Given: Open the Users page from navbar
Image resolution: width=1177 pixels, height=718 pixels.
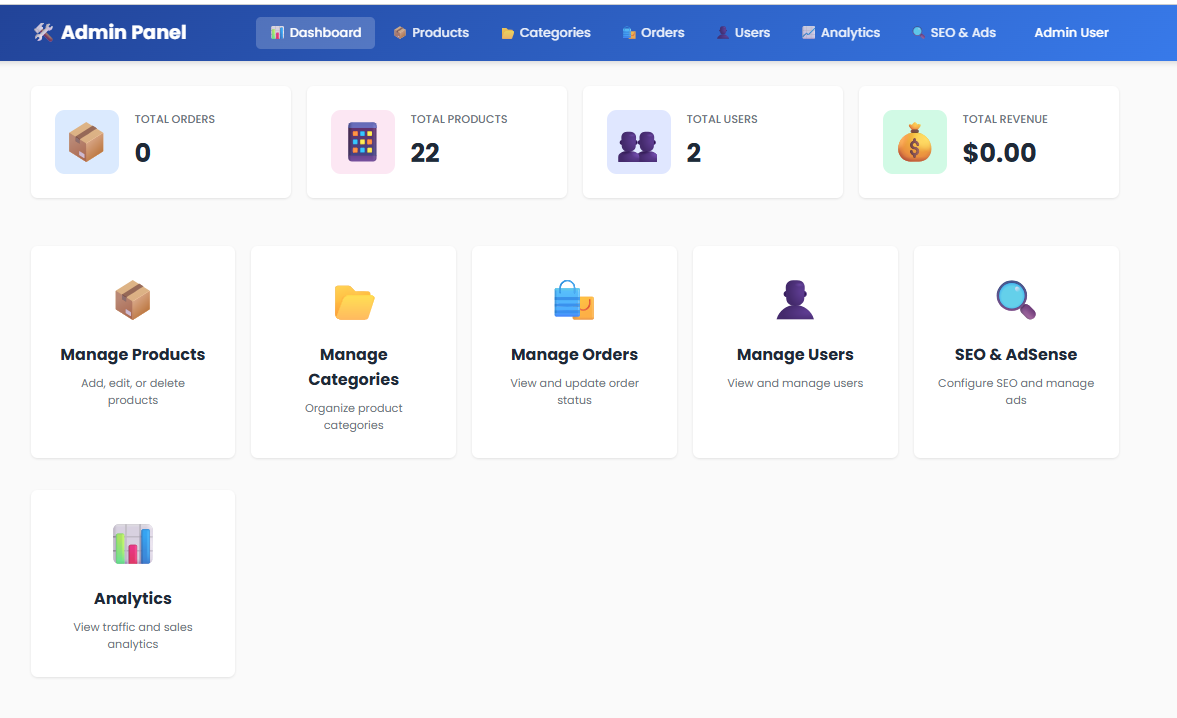Looking at the screenshot, I should tap(743, 33).
